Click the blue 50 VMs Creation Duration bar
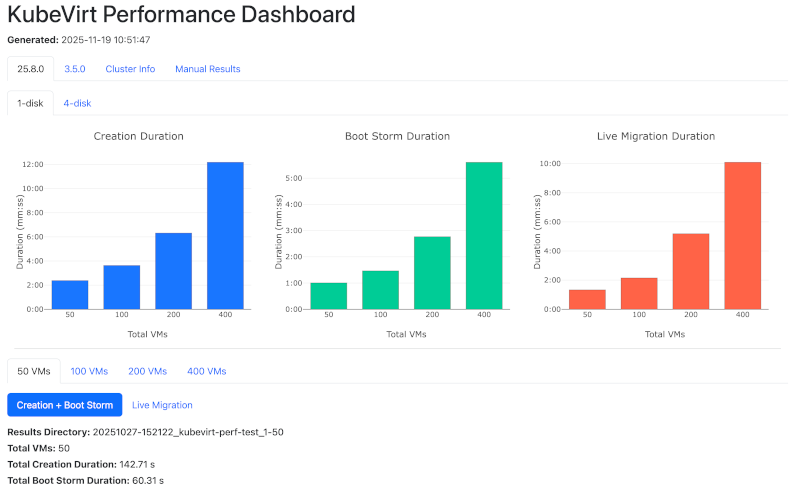This screenshot has height=491, width=800. [x=70, y=295]
